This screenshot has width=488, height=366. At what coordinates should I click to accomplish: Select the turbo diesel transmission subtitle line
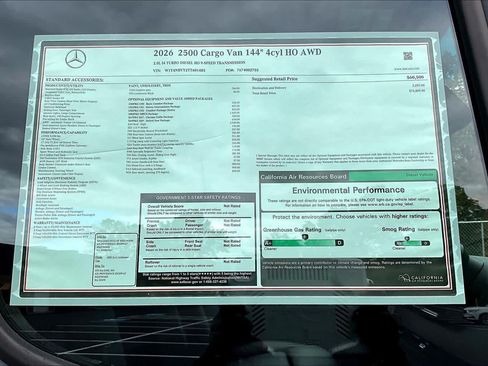tap(199, 63)
